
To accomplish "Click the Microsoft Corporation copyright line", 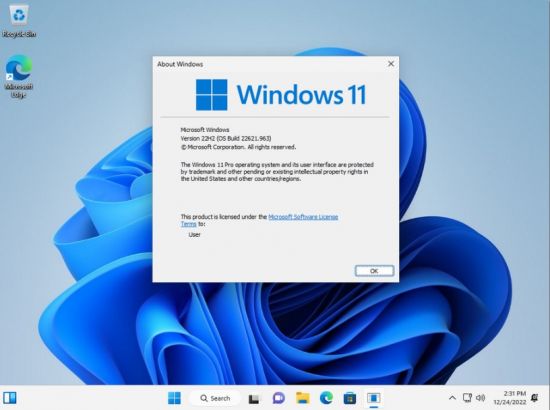I will tap(239, 147).
